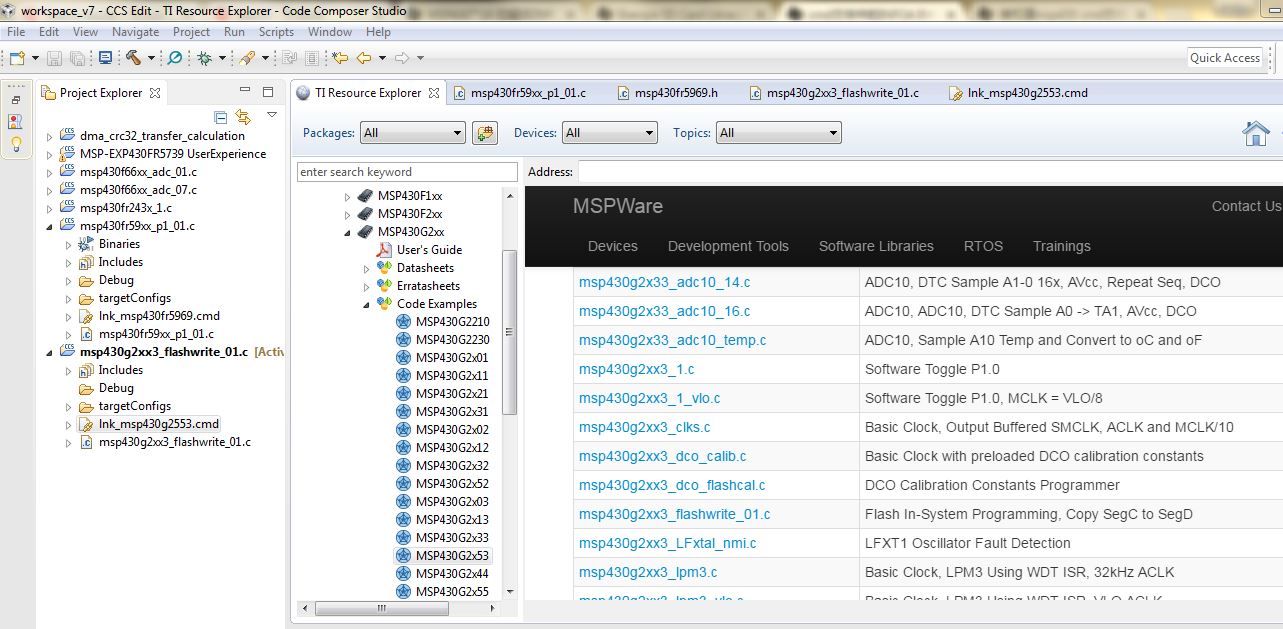Click the monitor terminal toolbar icon

105,58
